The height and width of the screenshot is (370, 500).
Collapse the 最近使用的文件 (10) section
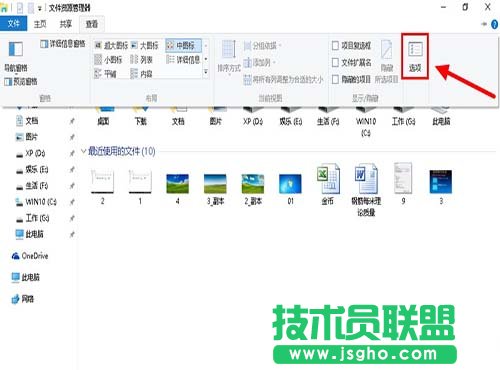(84, 152)
